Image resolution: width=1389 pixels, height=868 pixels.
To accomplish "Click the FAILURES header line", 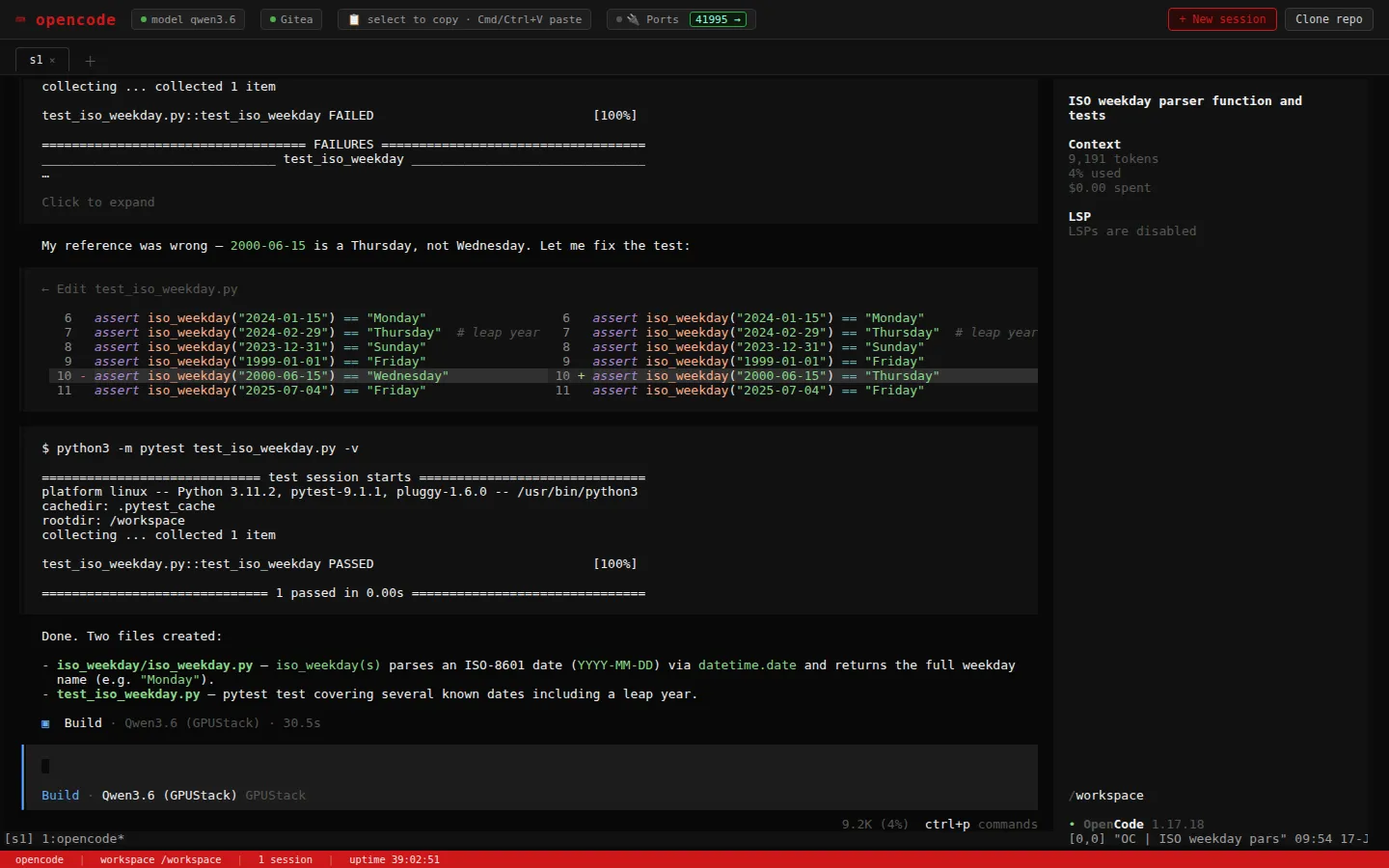I will (343, 145).
